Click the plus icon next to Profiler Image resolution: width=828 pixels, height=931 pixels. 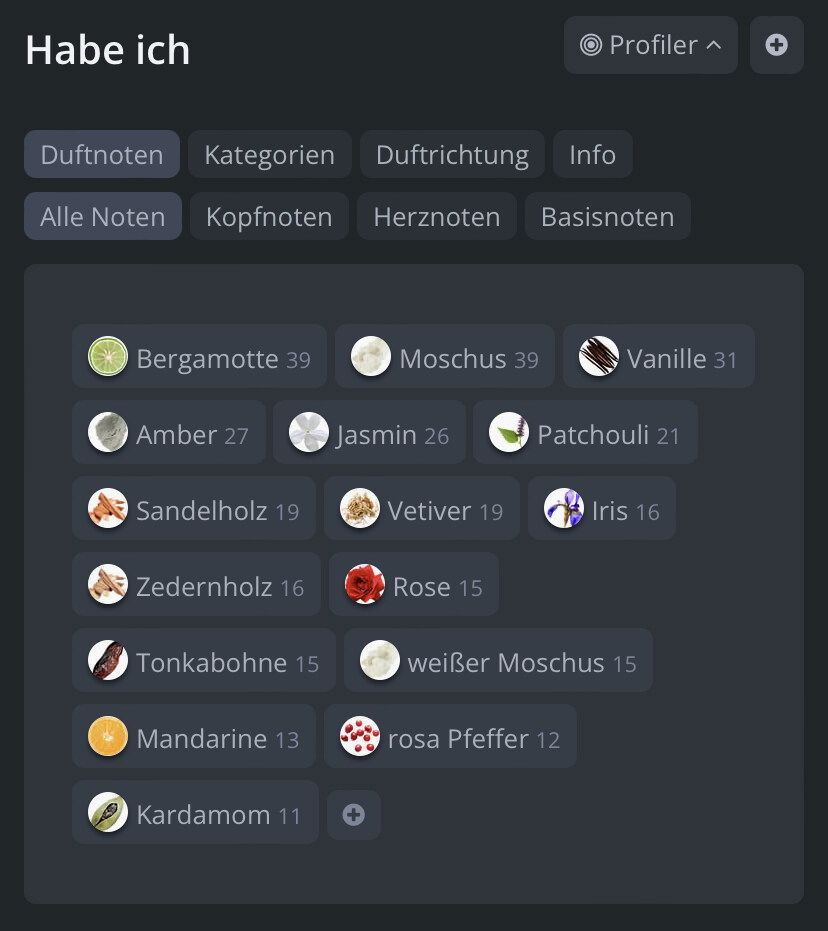(x=776, y=45)
